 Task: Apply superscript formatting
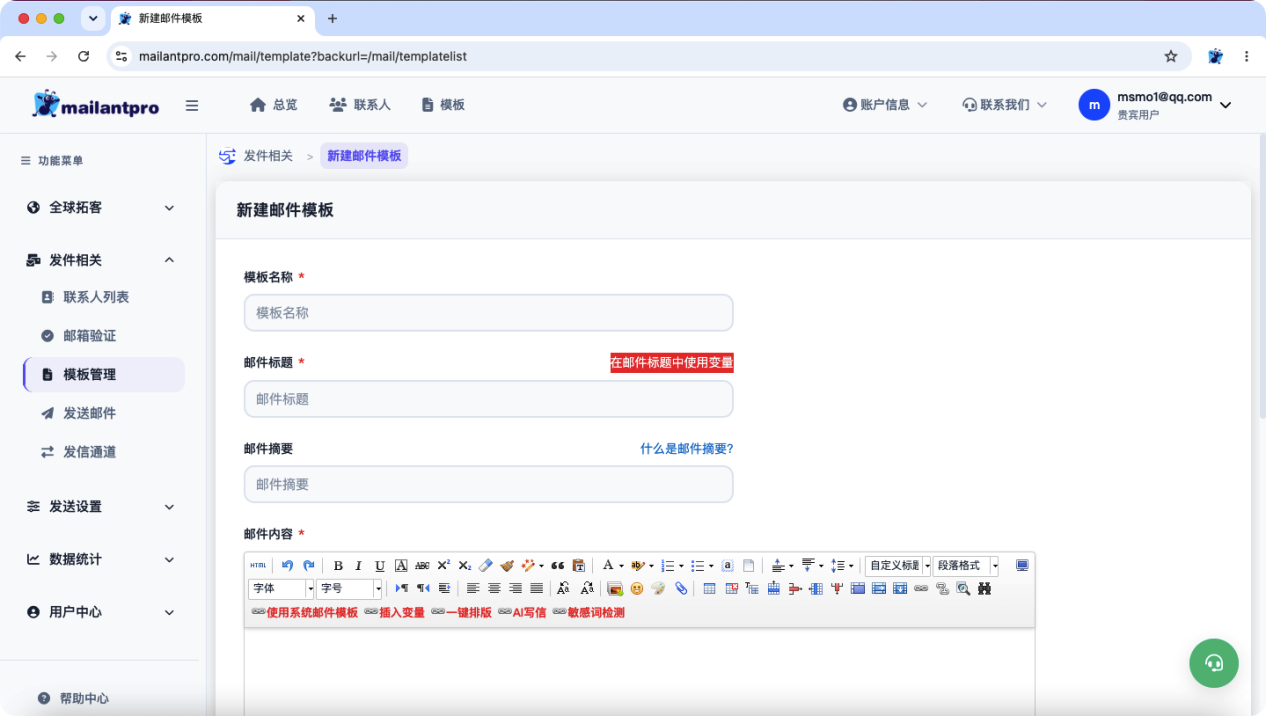coord(443,565)
